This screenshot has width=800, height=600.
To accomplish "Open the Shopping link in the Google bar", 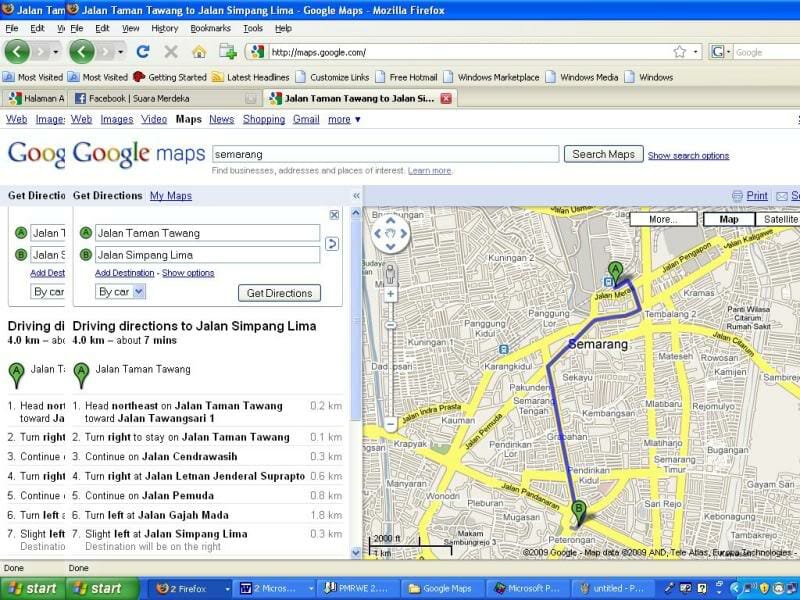I will tap(264, 119).
